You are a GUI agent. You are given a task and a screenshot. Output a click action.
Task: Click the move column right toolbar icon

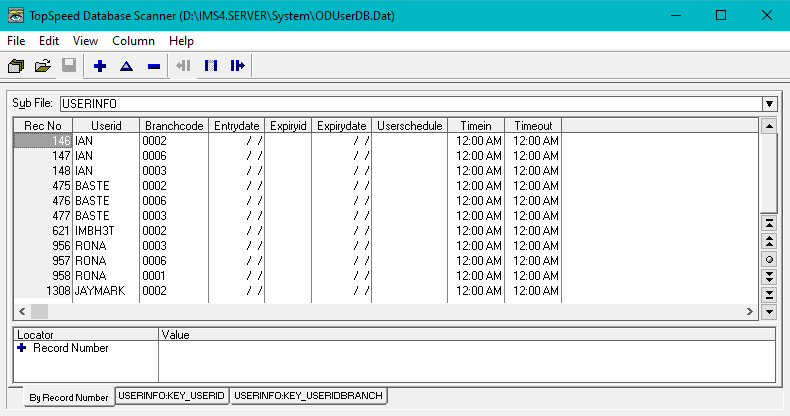pos(237,66)
